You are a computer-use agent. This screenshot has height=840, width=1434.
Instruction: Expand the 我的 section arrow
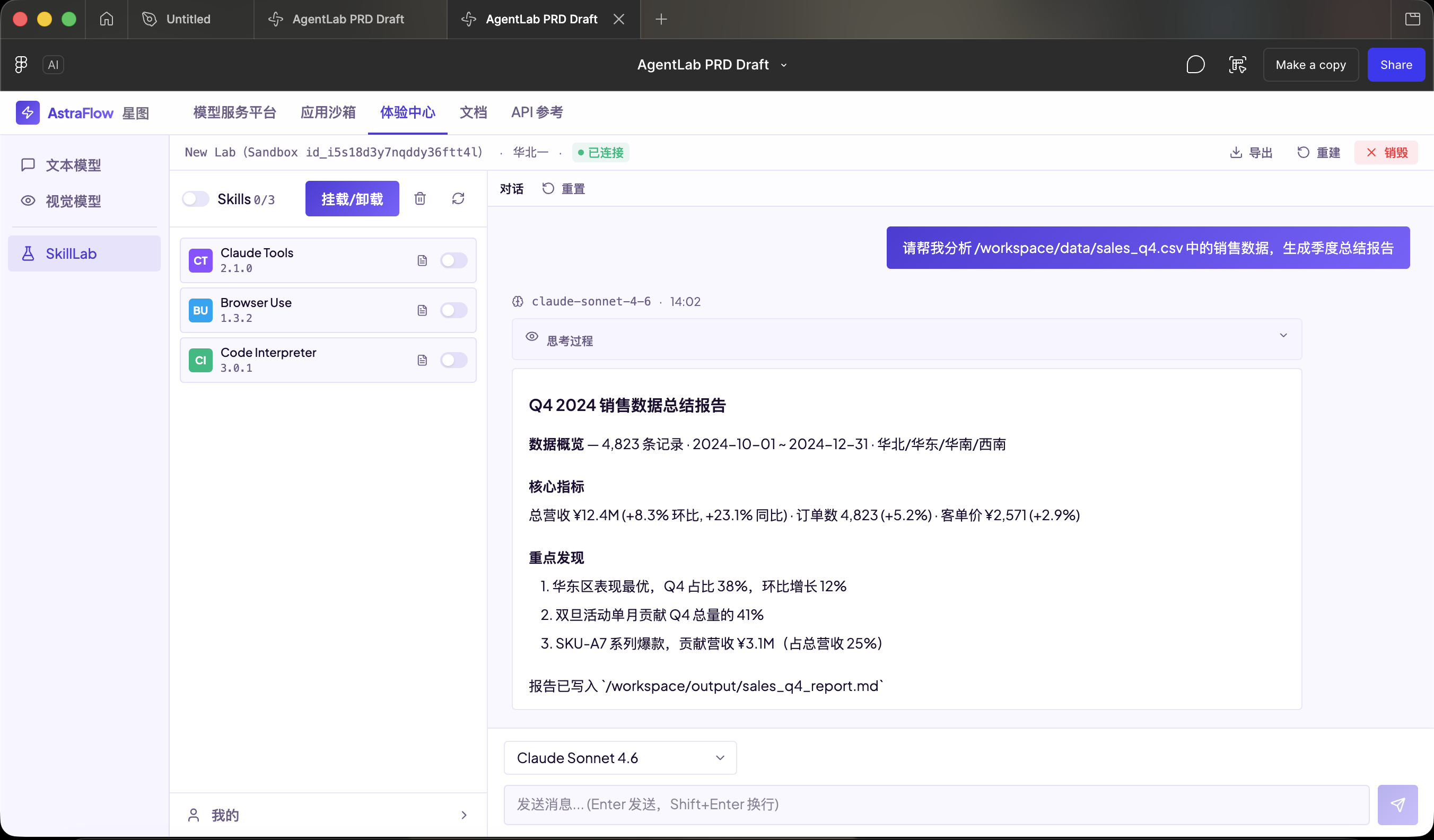click(x=465, y=816)
